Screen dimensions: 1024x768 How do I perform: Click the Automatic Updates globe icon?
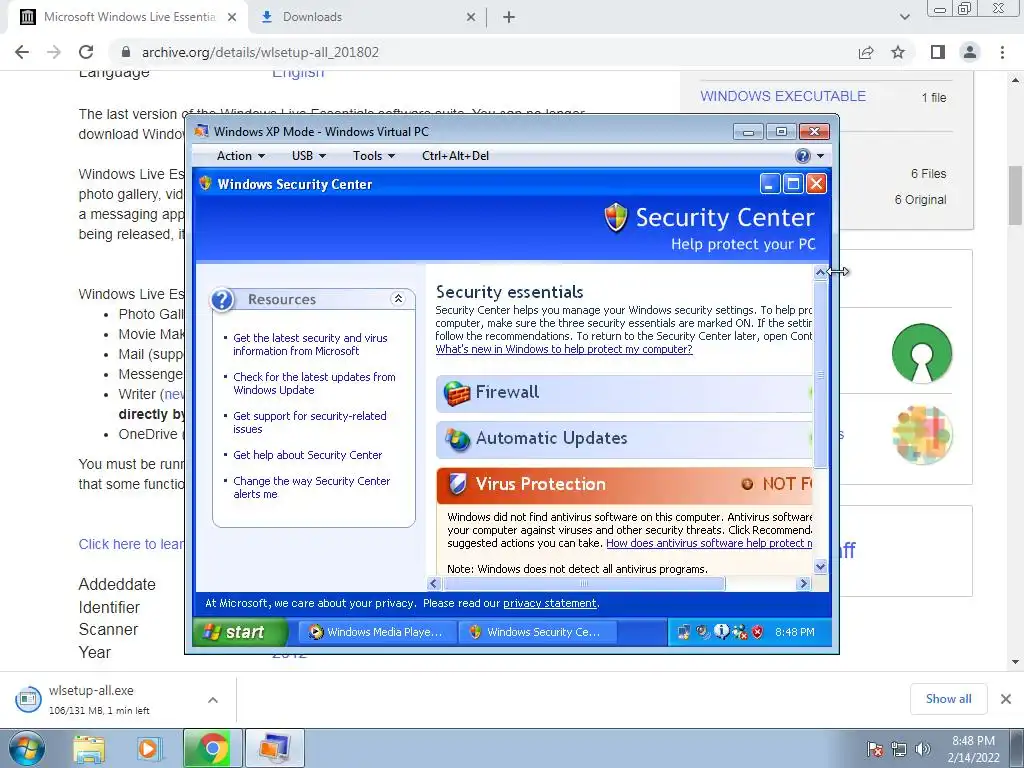tap(457, 439)
